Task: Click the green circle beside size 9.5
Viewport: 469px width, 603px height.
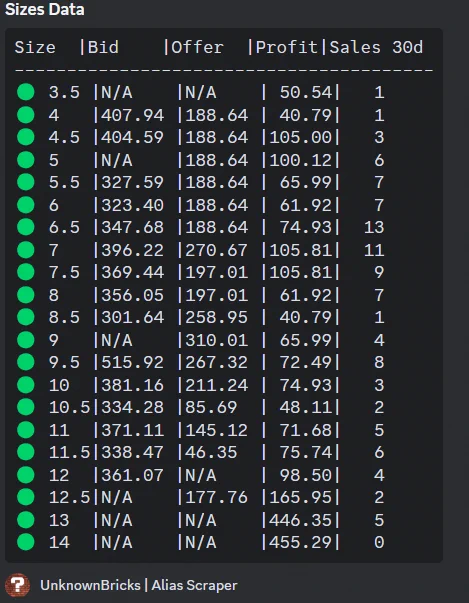Action: [26, 362]
